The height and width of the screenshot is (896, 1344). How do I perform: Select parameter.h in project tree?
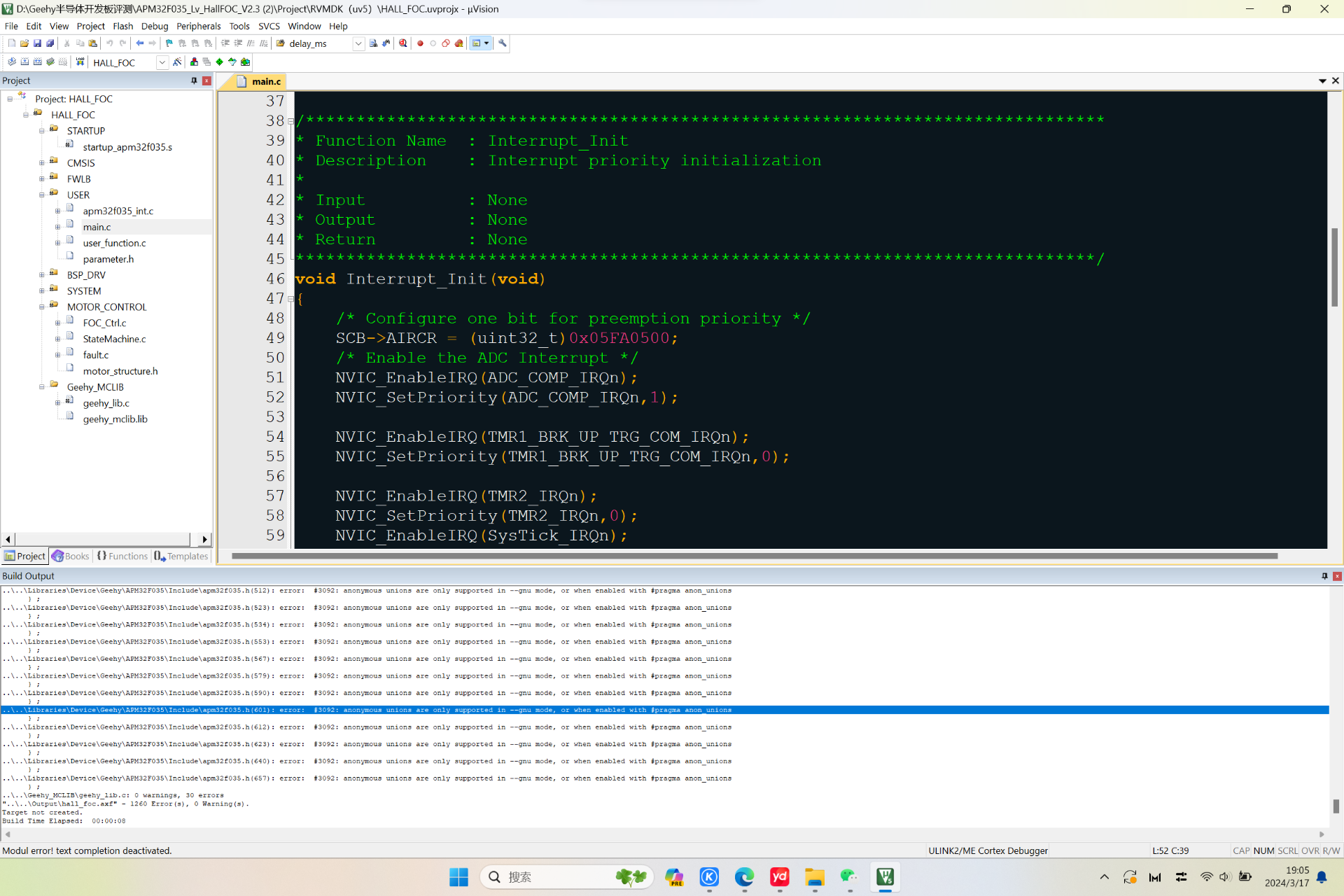pos(108,259)
